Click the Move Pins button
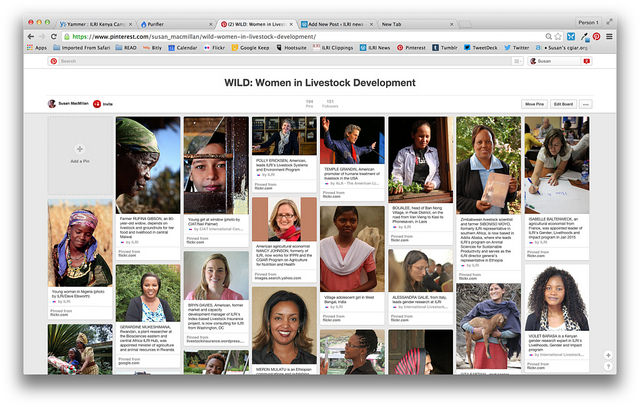Viewport: 640px width, 407px height. tap(534, 105)
